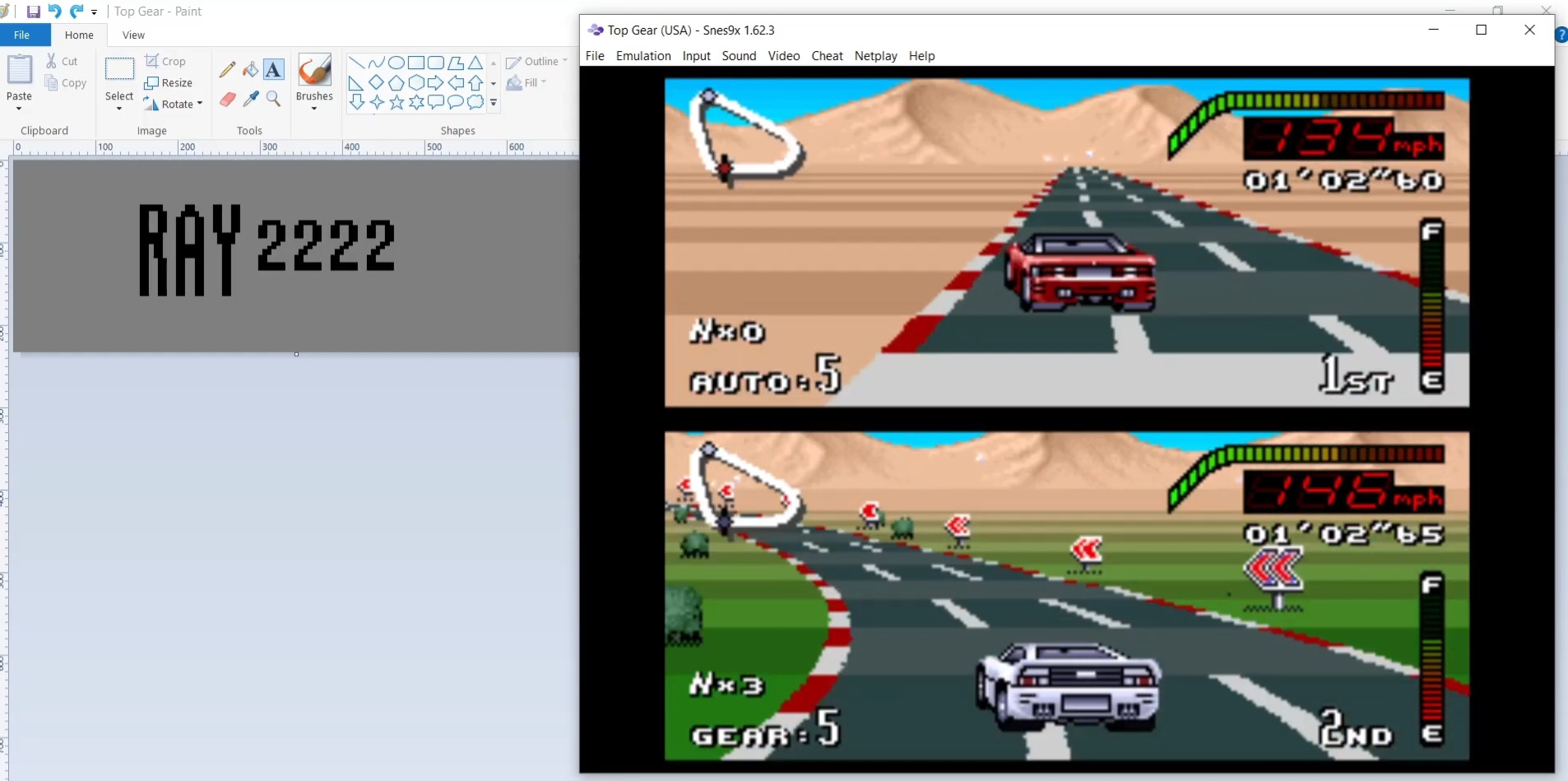Open the Cheat menu in Snes9x
Screen dimensions: 1568x781
(x=827, y=56)
